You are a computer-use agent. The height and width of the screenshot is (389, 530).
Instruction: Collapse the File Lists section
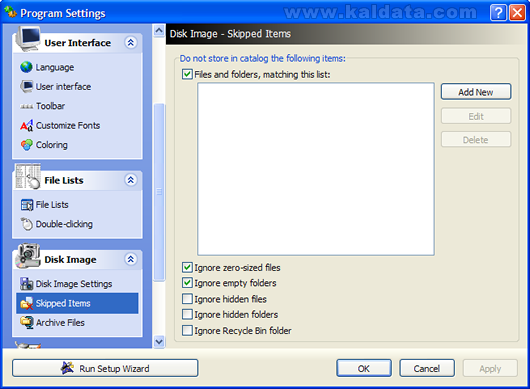pos(130,180)
